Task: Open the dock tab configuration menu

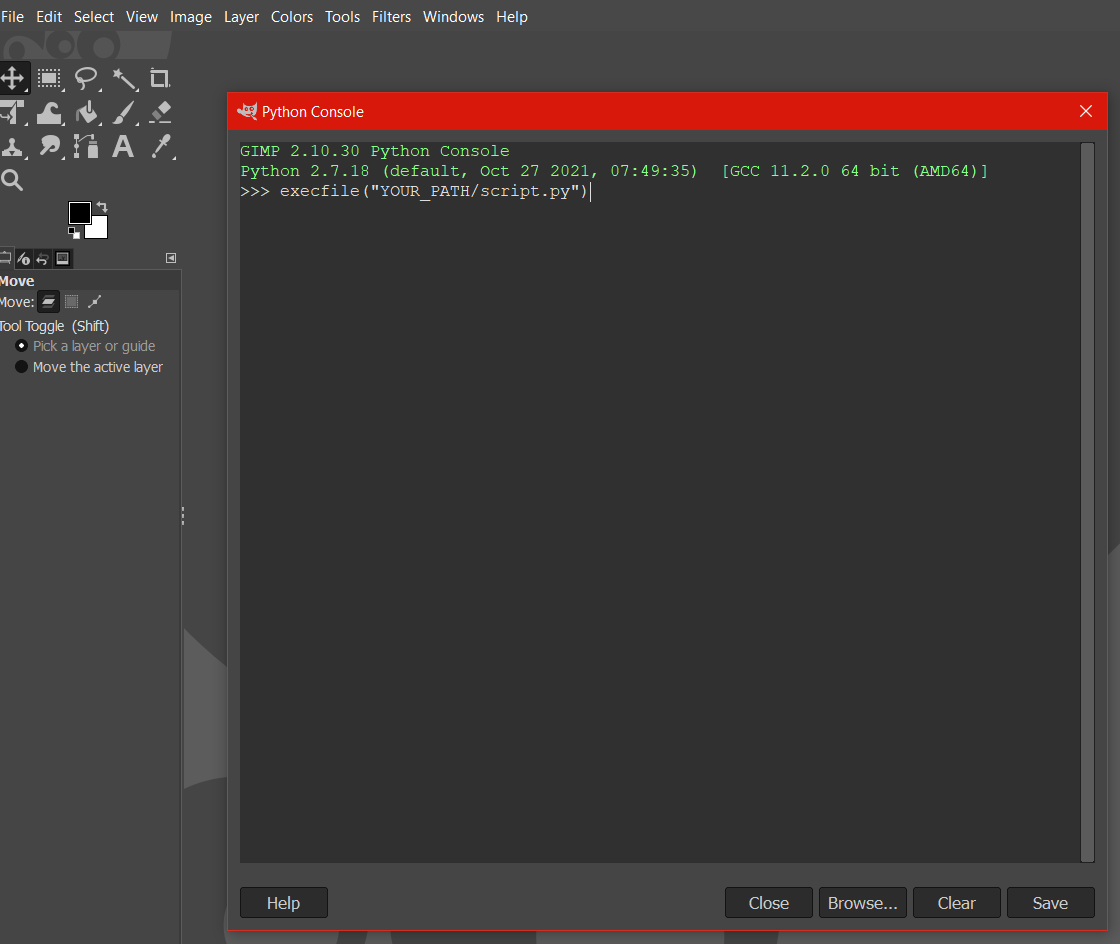Action: coord(171,258)
